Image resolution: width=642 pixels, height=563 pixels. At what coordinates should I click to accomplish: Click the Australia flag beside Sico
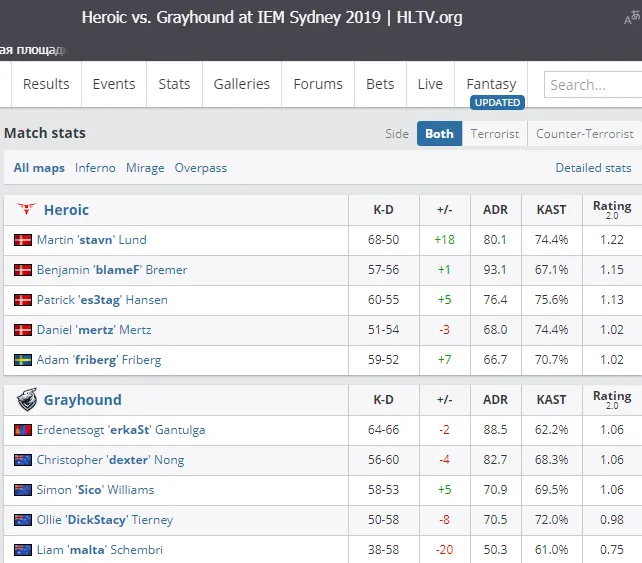[23, 490]
